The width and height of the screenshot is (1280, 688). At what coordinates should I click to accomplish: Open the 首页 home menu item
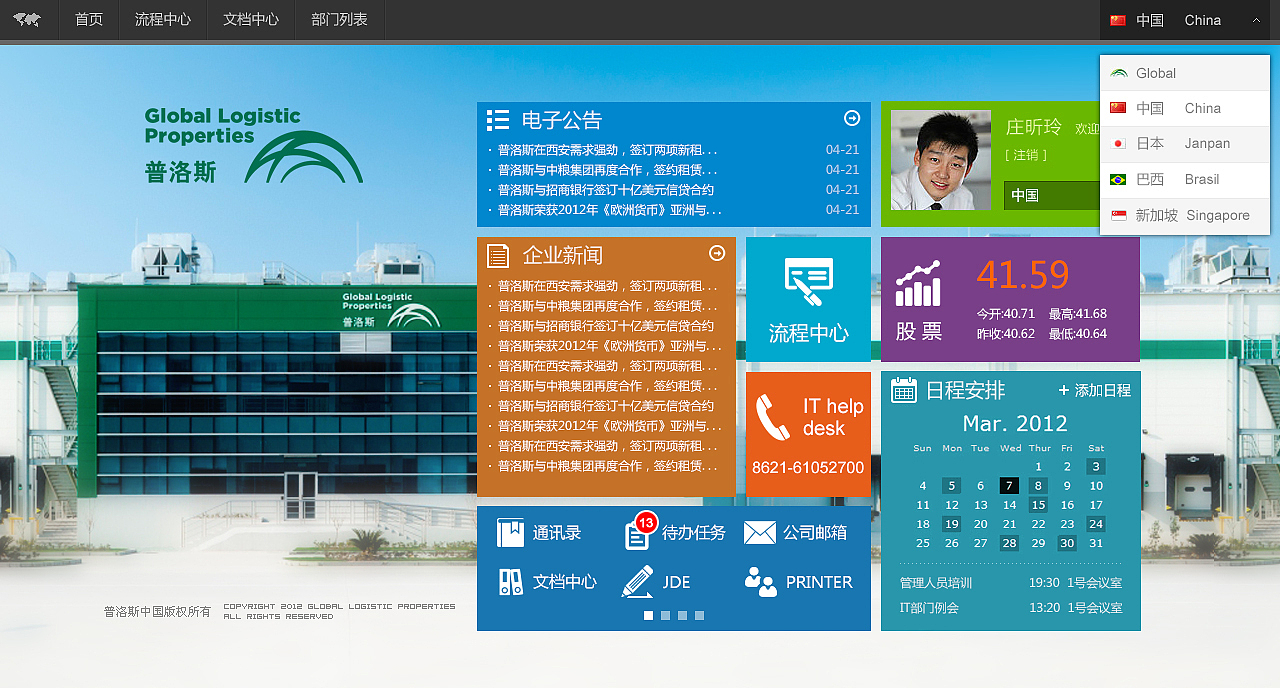coord(89,20)
